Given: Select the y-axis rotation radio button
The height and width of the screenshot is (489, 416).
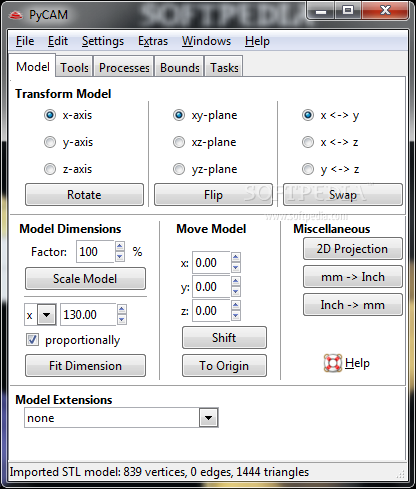Looking at the screenshot, I should pyautogui.click(x=50, y=142).
